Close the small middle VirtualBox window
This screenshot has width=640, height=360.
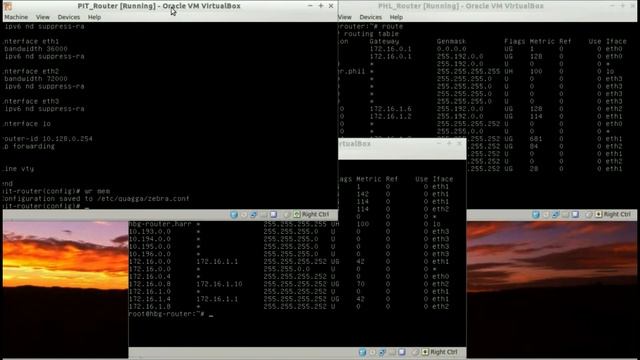(x=460, y=144)
